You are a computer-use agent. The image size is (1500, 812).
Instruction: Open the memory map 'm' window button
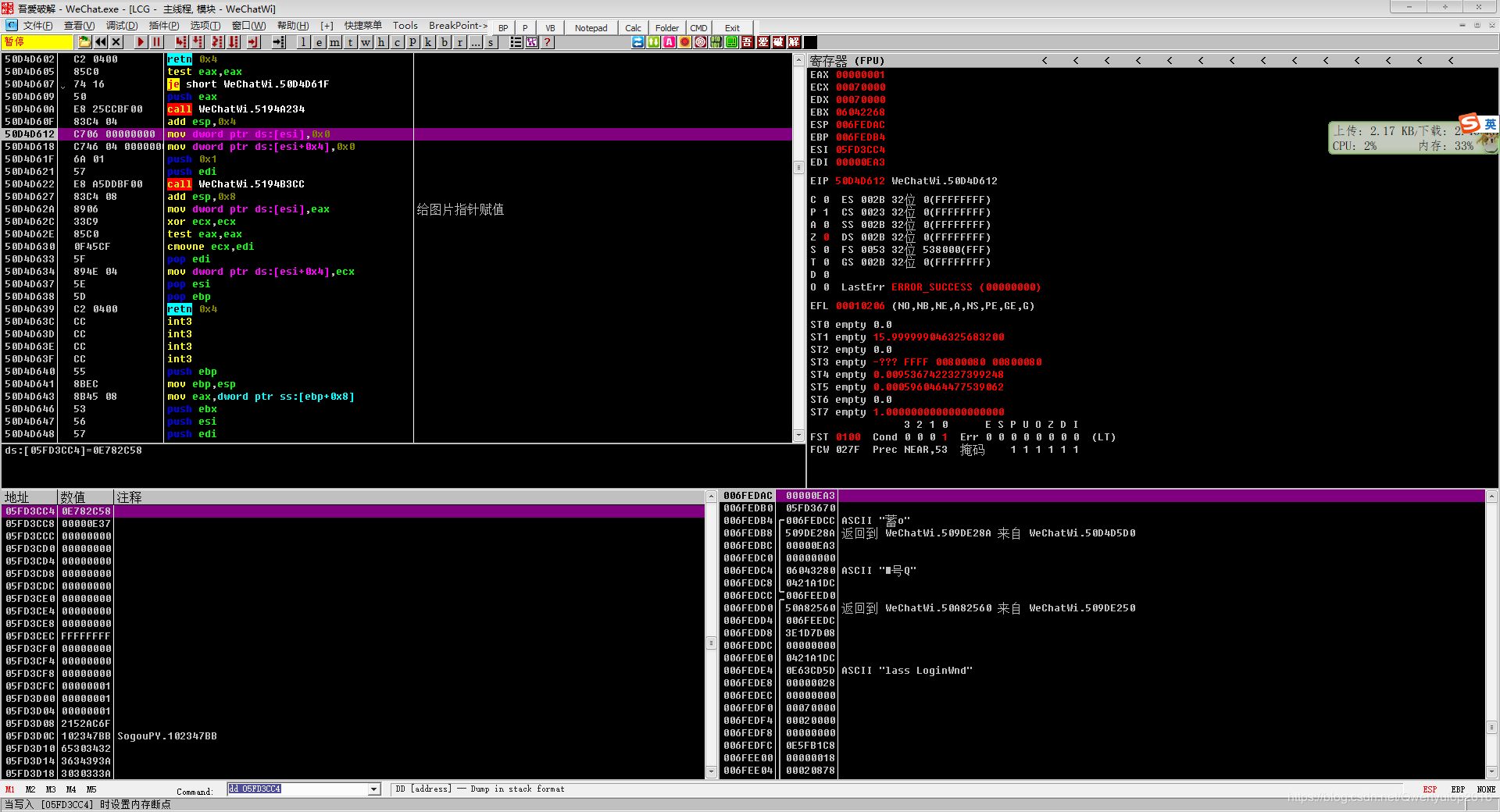coord(334,42)
